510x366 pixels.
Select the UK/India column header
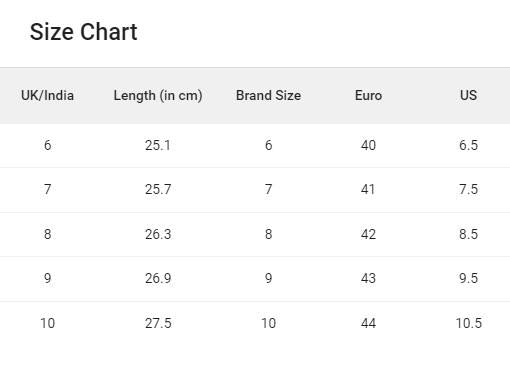coord(47,95)
